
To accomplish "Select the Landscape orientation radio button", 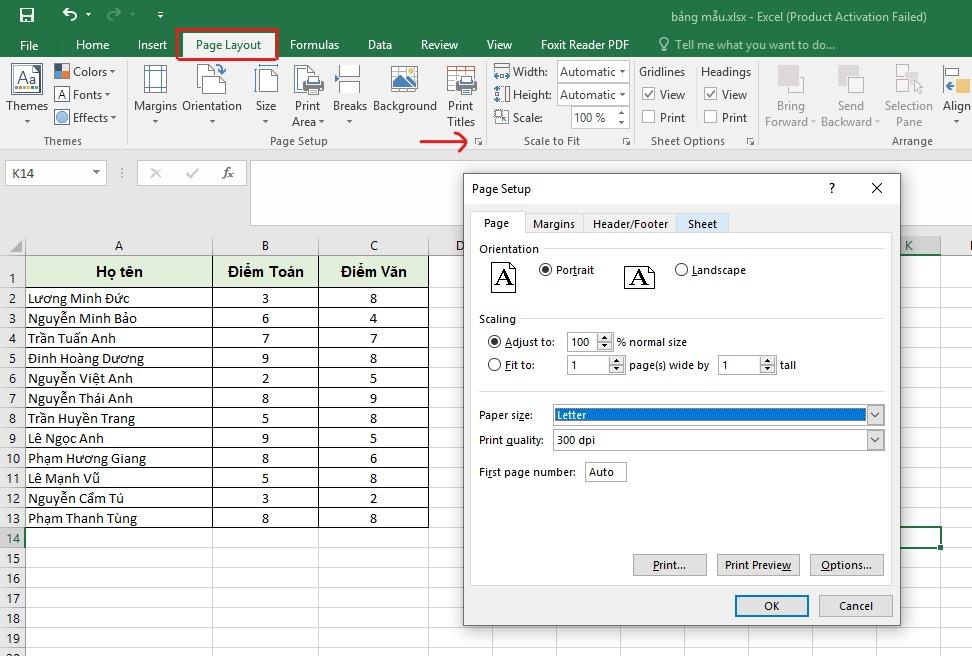I will point(682,269).
